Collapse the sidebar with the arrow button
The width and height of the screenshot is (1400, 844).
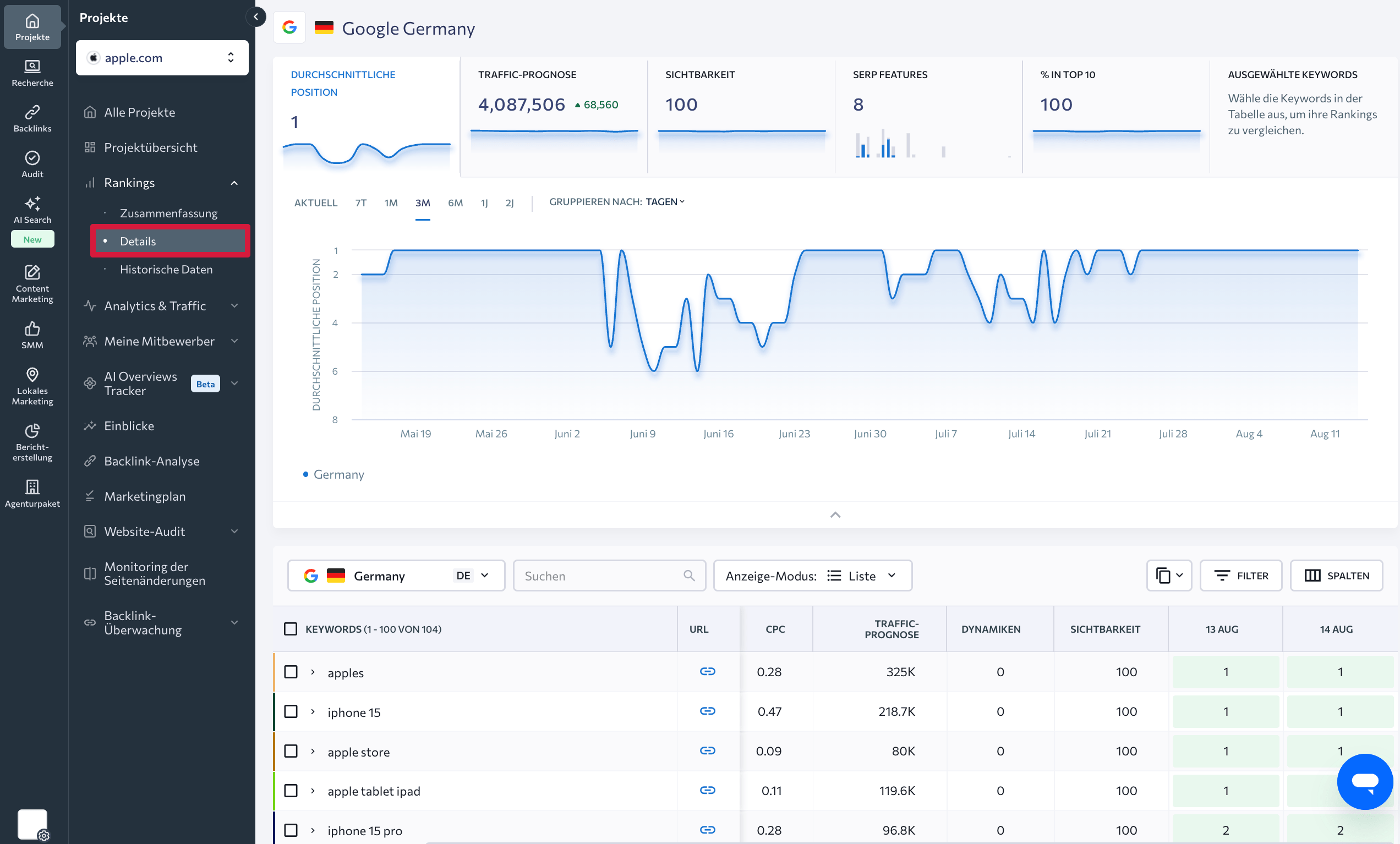click(x=256, y=17)
